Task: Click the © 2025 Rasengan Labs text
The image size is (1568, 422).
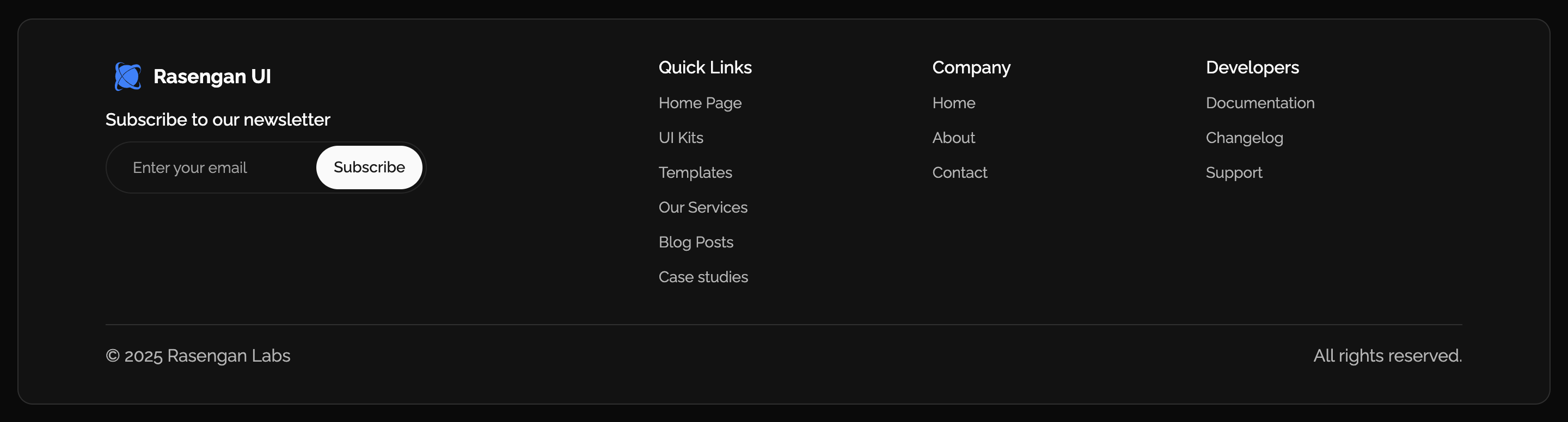Action: tap(198, 356)
